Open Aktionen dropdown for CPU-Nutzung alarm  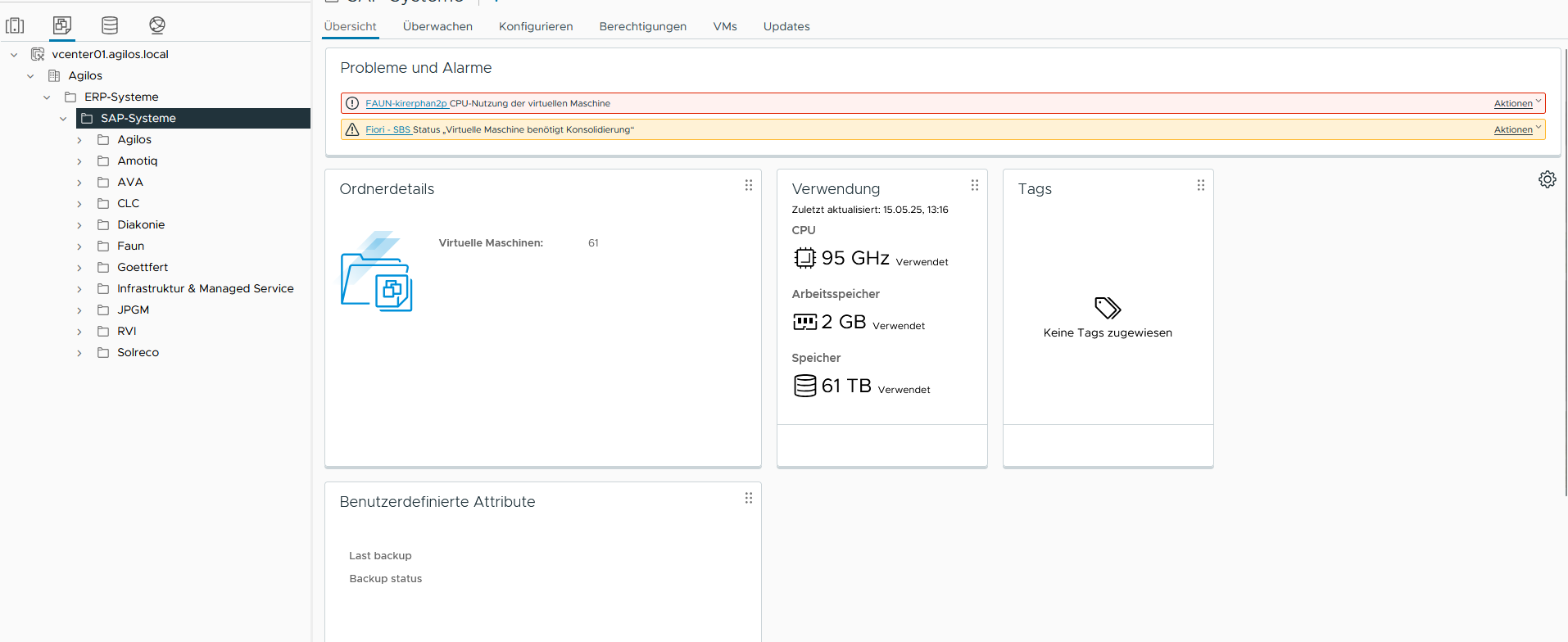pyautogui.click(x=1517, y=103)
